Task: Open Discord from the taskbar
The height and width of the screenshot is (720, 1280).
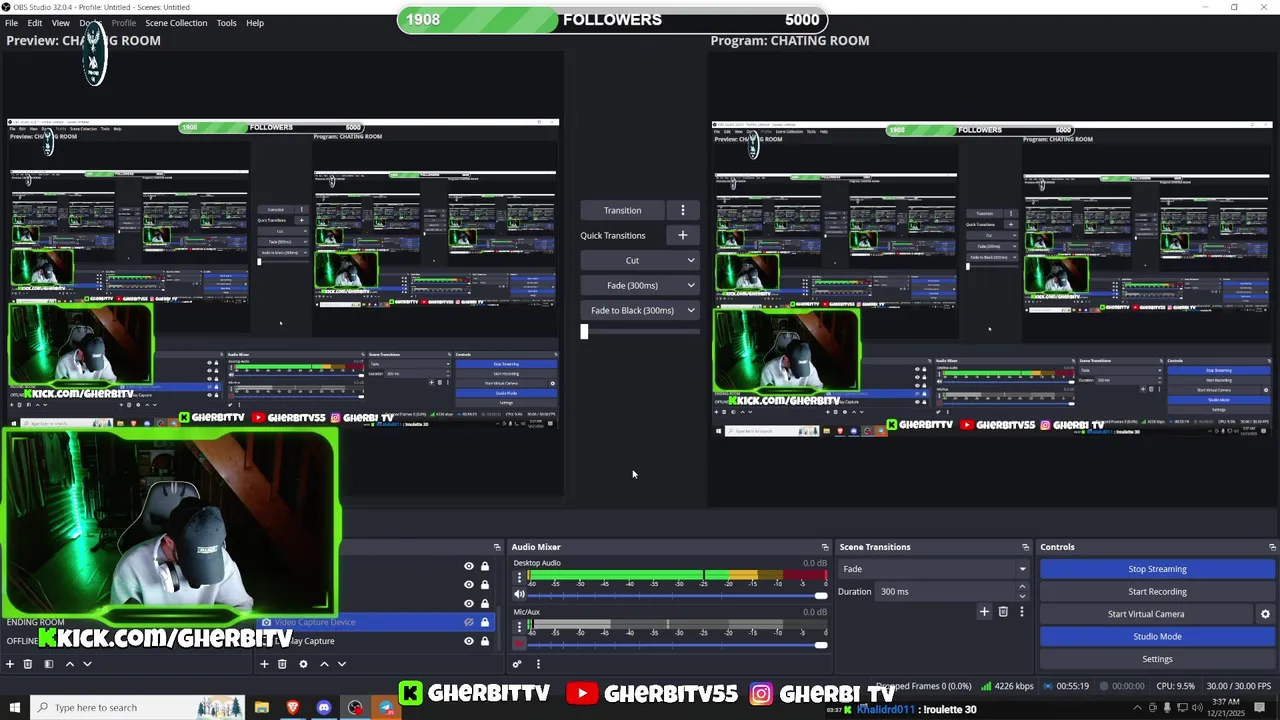Action: coord(324,708)
